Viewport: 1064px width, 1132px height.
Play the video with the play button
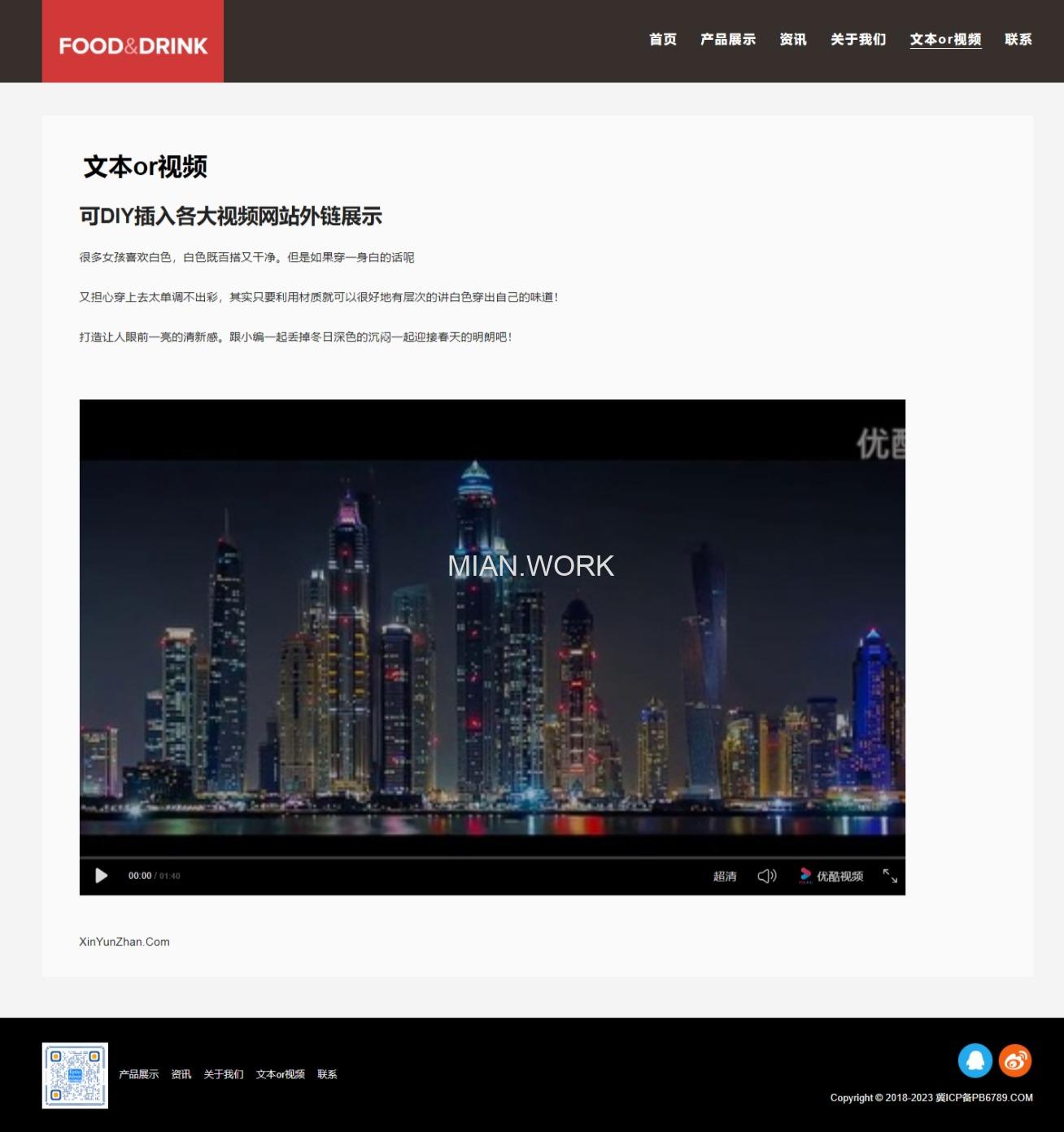(x=102, y=876)
